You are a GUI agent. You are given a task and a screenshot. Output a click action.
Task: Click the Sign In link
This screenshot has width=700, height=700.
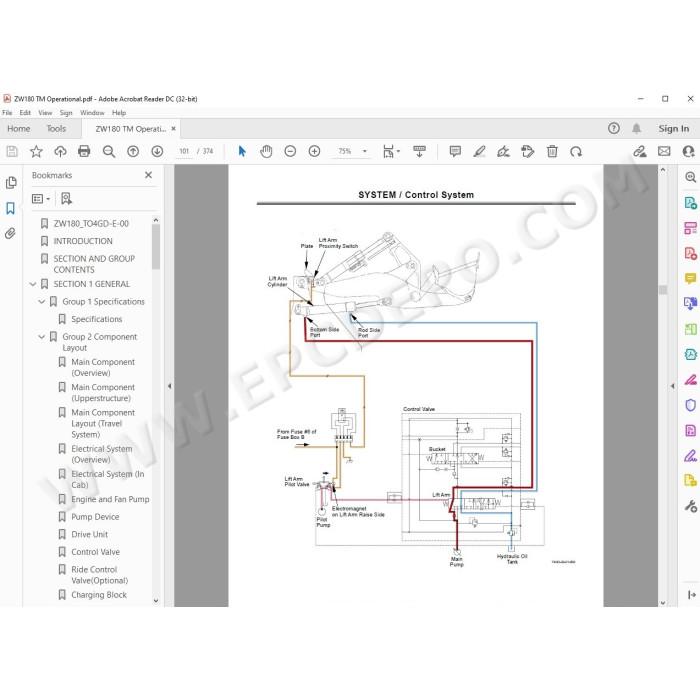(674, 129)
